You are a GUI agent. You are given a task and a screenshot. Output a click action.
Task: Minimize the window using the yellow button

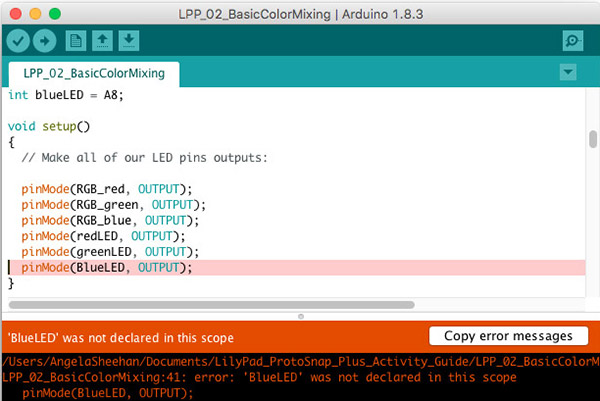[36, 10]
